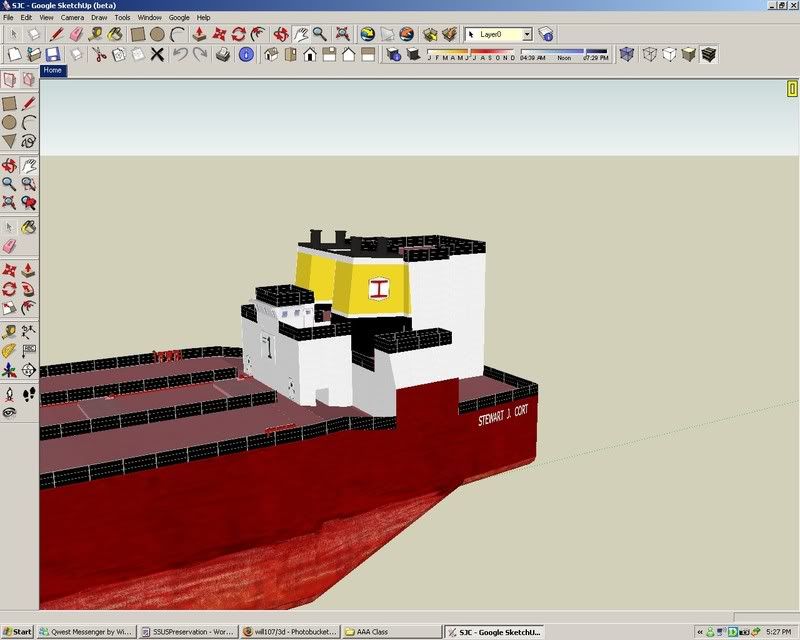
Task: Open the Draw menu
Action: tap(99, 17)
